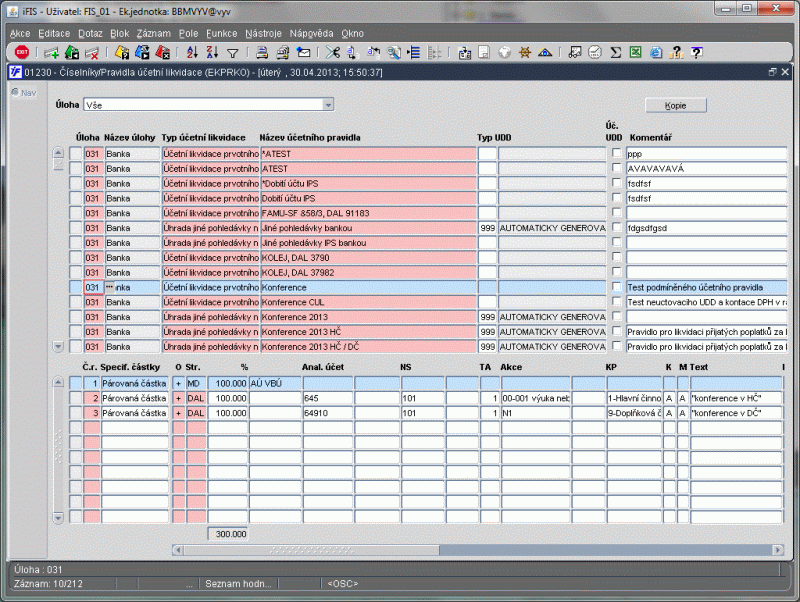Open the Úloha dropdown showing Vše
The image size is (800, 602).
pyautogui.click(x=328, y=105)
